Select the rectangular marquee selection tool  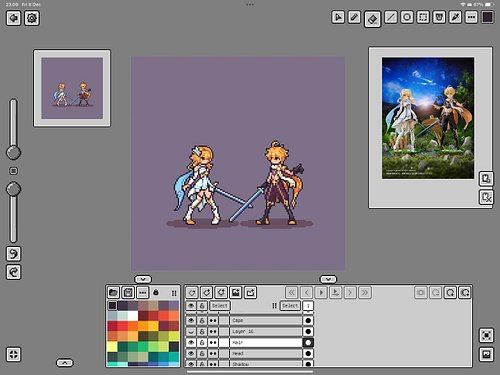point(423,17)
